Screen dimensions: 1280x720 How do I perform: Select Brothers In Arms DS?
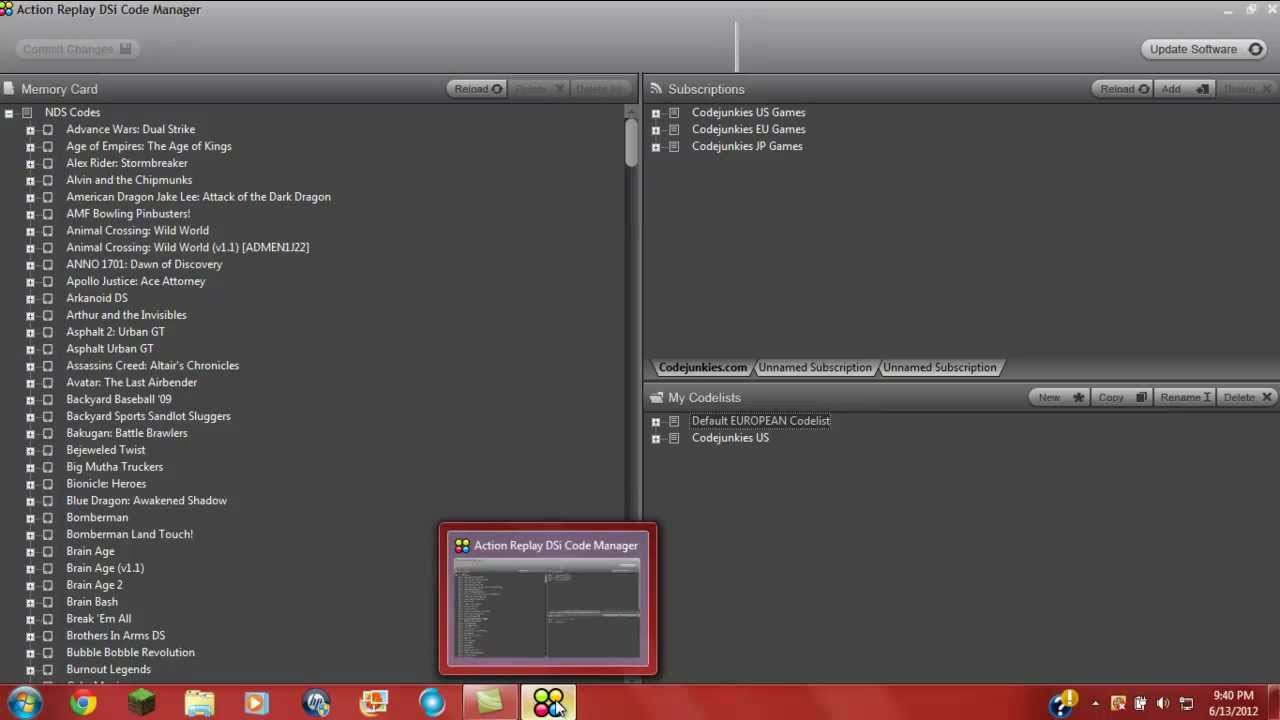coord(115,636)
